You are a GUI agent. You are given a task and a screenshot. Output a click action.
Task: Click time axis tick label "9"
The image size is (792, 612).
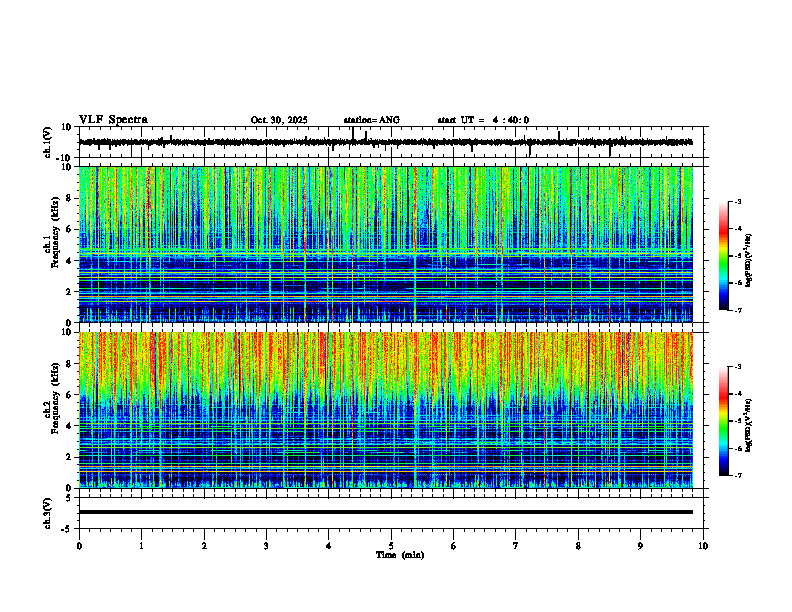(x=640, y=546)
